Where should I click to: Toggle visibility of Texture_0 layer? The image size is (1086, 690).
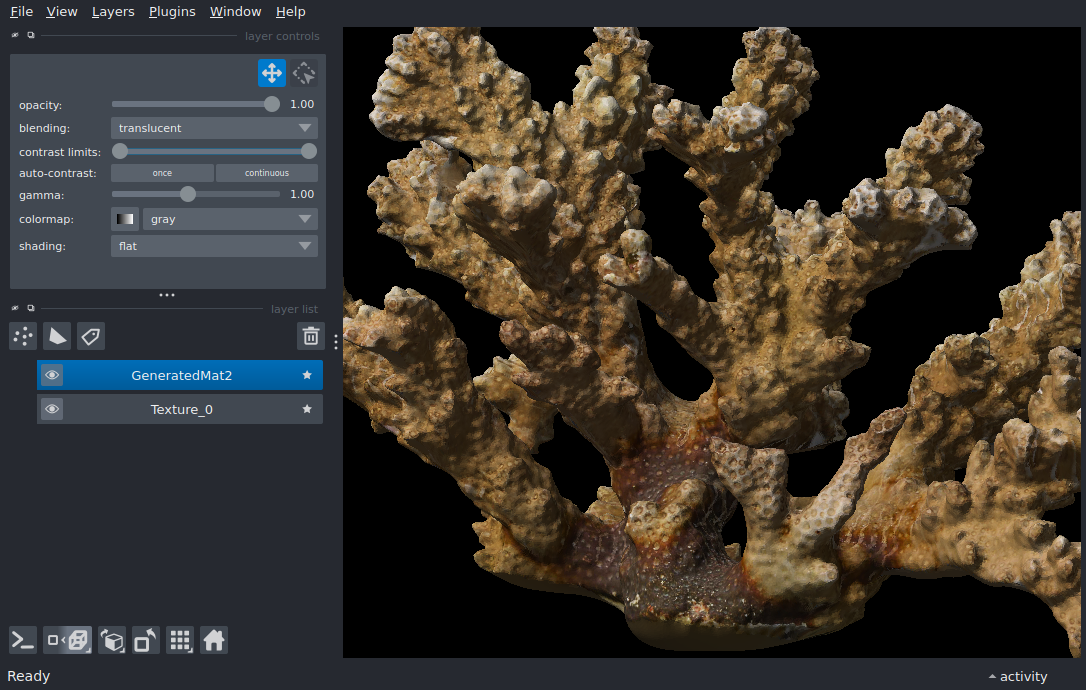(52, 409)
